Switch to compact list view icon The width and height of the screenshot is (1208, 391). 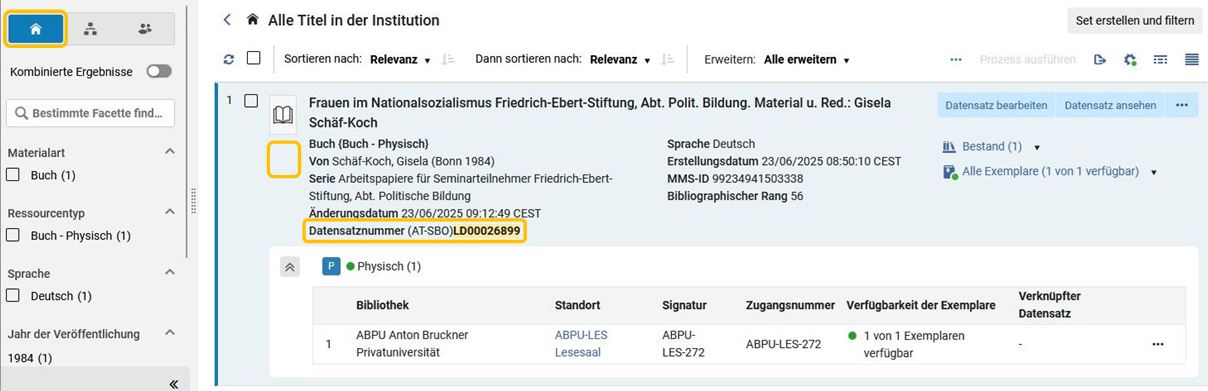[1192, 59]
